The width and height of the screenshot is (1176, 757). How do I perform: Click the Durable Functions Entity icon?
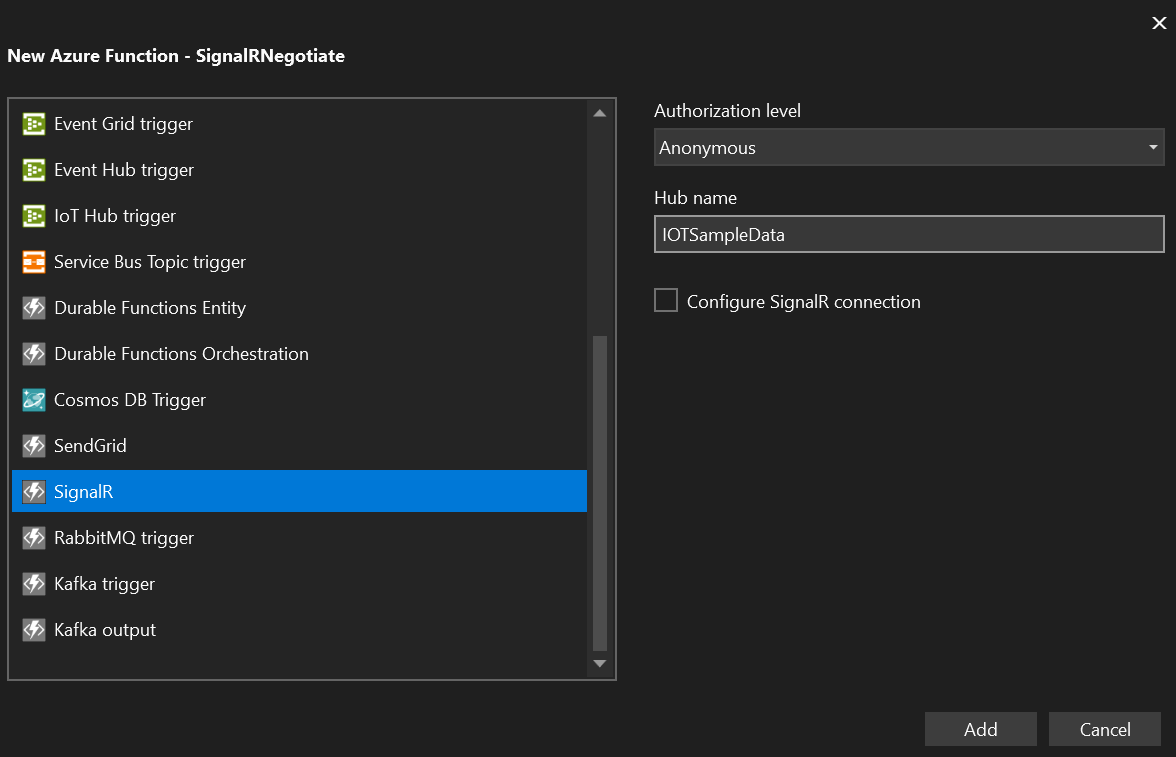pos(34,308)
